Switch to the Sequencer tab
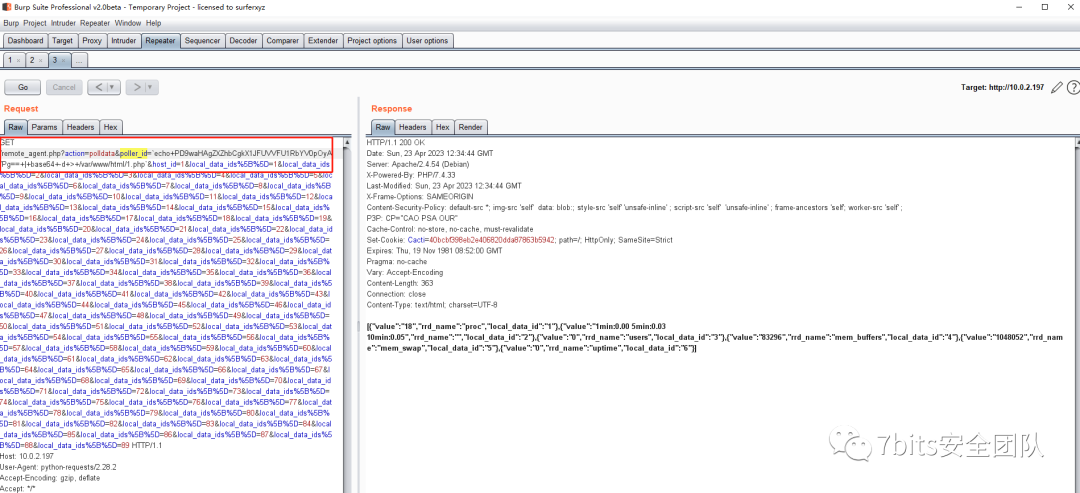 point(202,41)
